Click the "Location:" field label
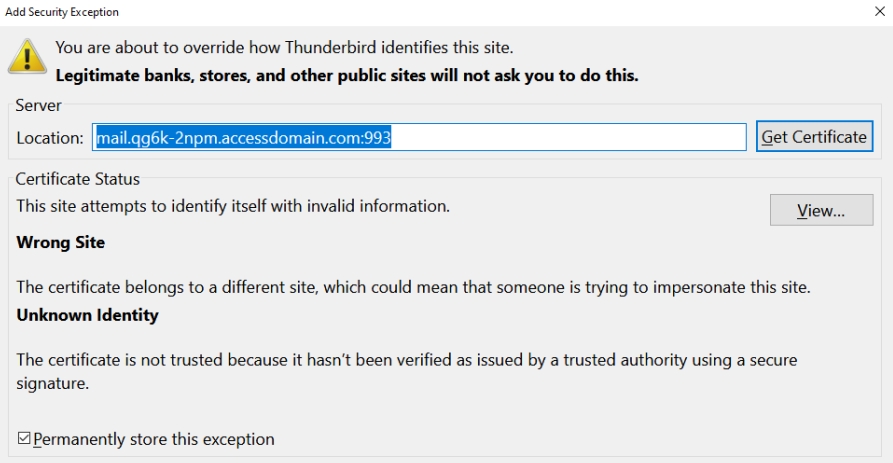Screen dimensions: 893x463 pyautogui.click(x=50, y=138)
